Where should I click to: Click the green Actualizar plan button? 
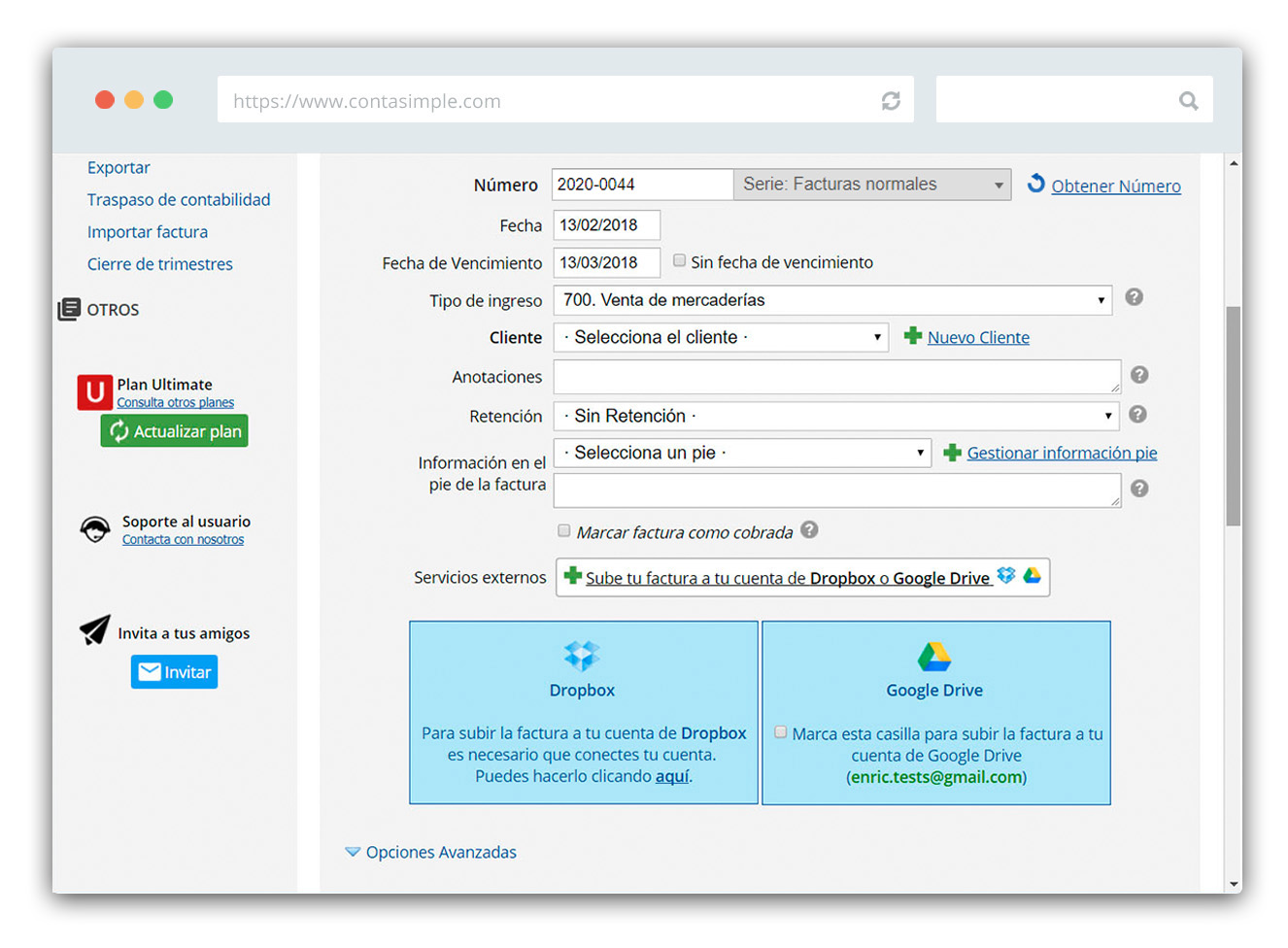[175, 430]
